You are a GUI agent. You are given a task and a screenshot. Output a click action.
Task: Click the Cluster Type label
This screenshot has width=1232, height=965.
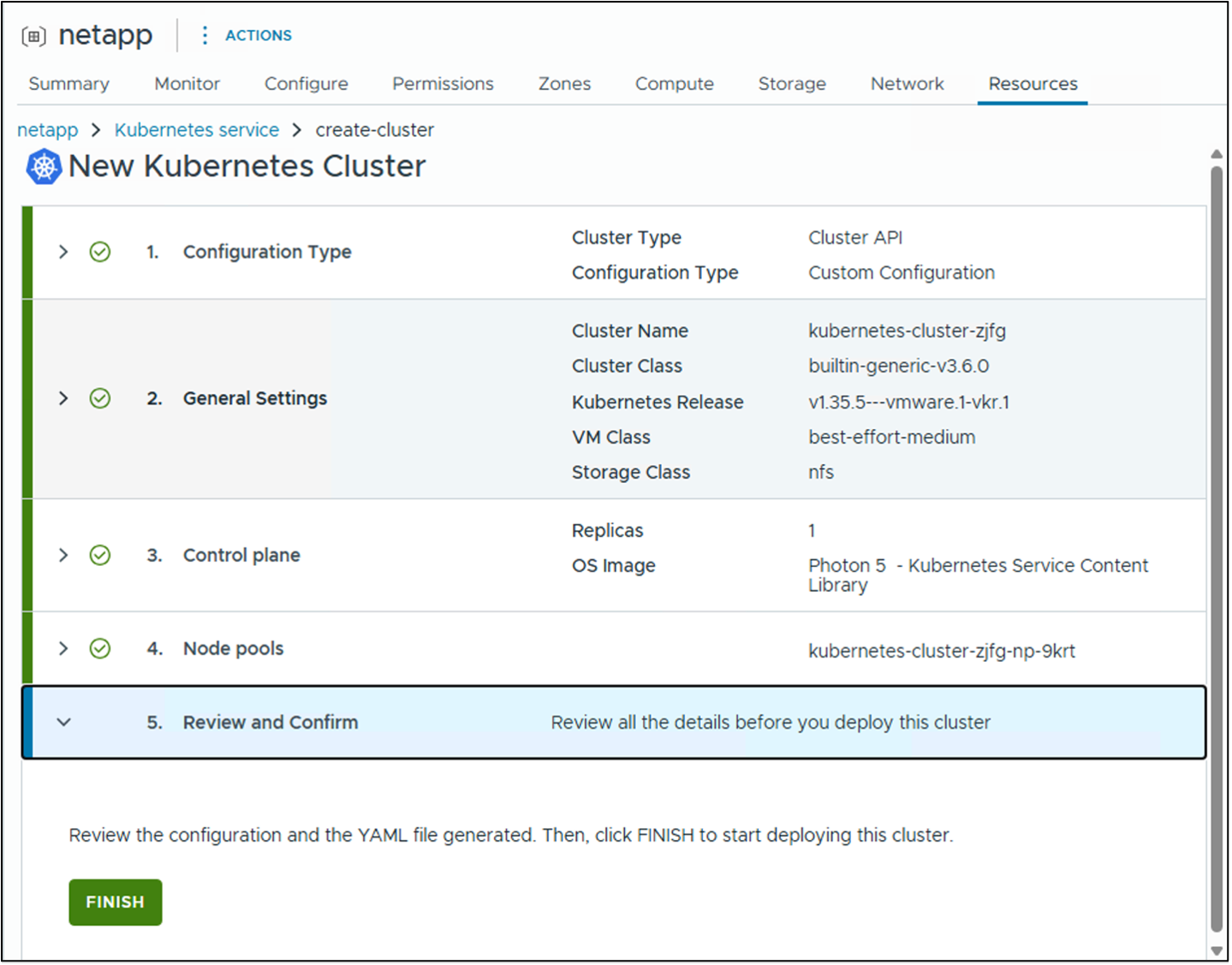point(627,237)
